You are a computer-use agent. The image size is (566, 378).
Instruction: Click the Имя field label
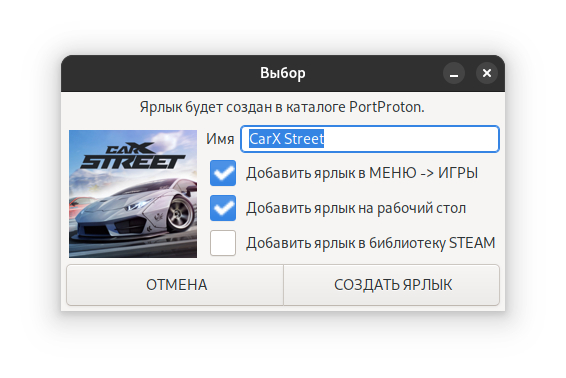(220, 139)
